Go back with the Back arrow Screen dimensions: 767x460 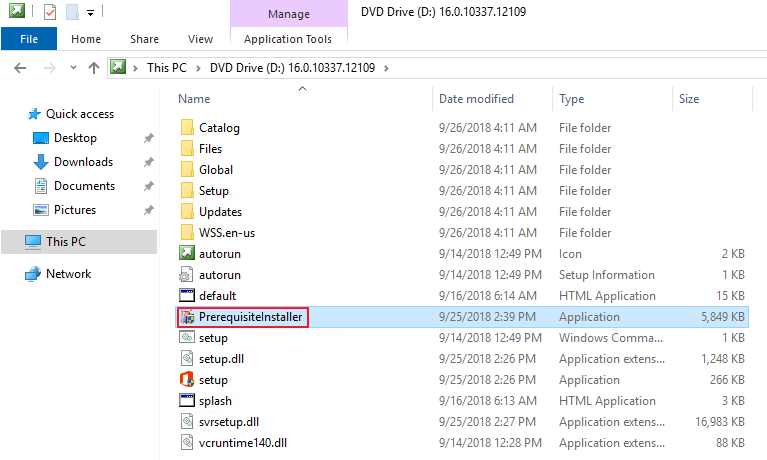pos(20,68)
